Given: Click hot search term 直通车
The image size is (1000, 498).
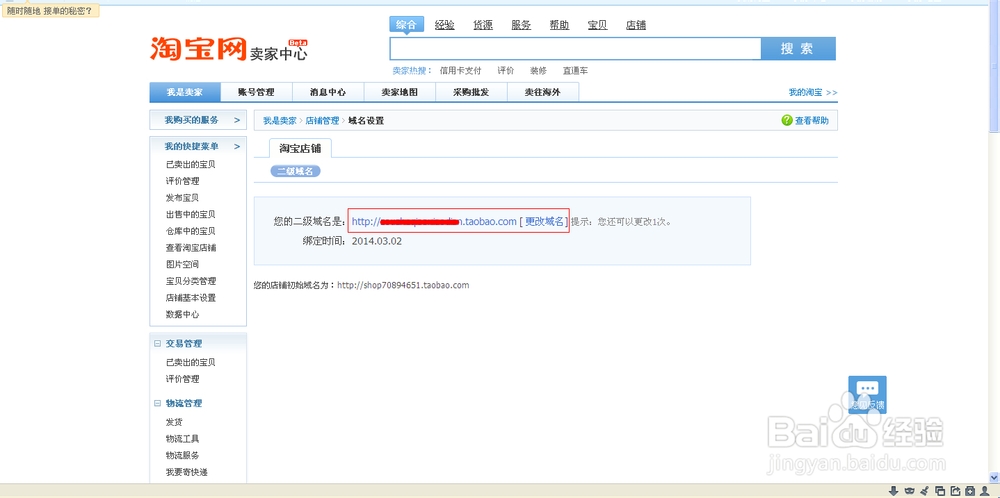Looking at the screenshot, I should click(x=575, y=71).
